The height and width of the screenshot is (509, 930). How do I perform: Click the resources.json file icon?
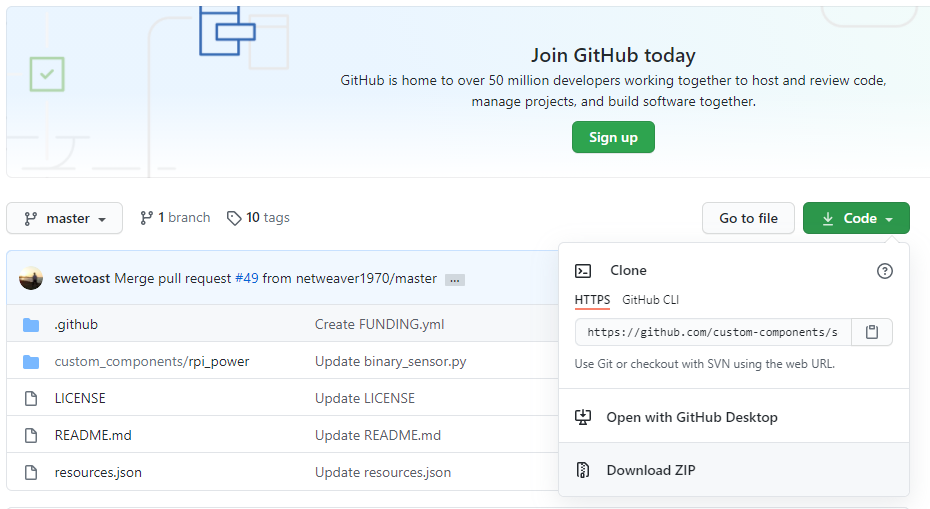[31, 472]
